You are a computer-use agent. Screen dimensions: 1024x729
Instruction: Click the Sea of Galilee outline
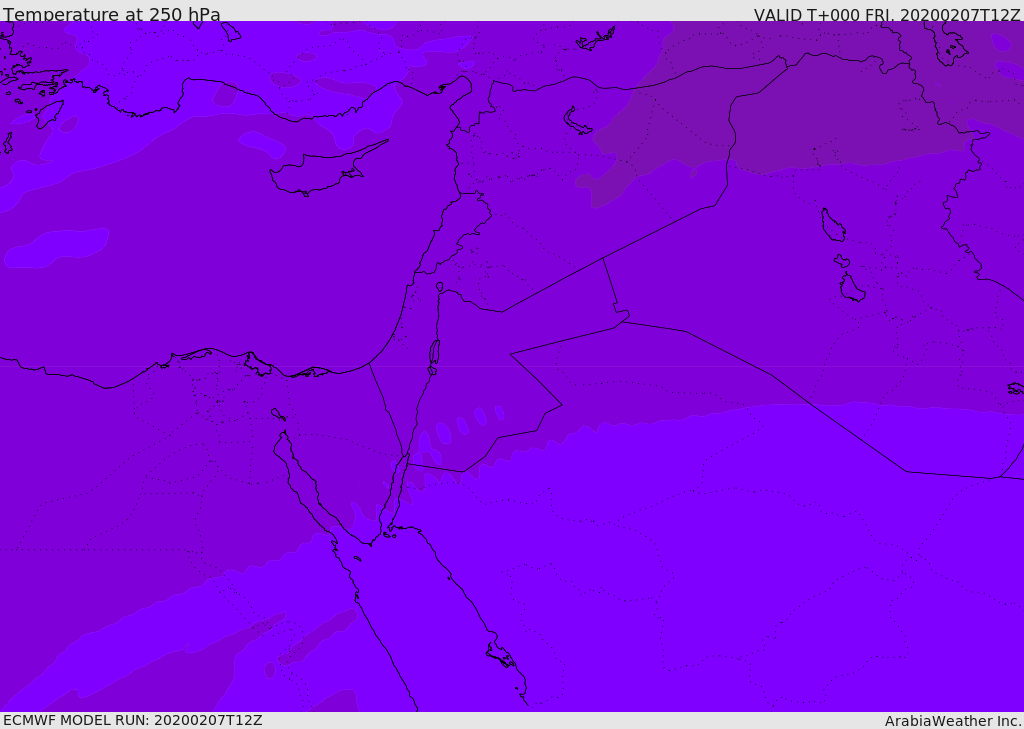tap(440, 287)
